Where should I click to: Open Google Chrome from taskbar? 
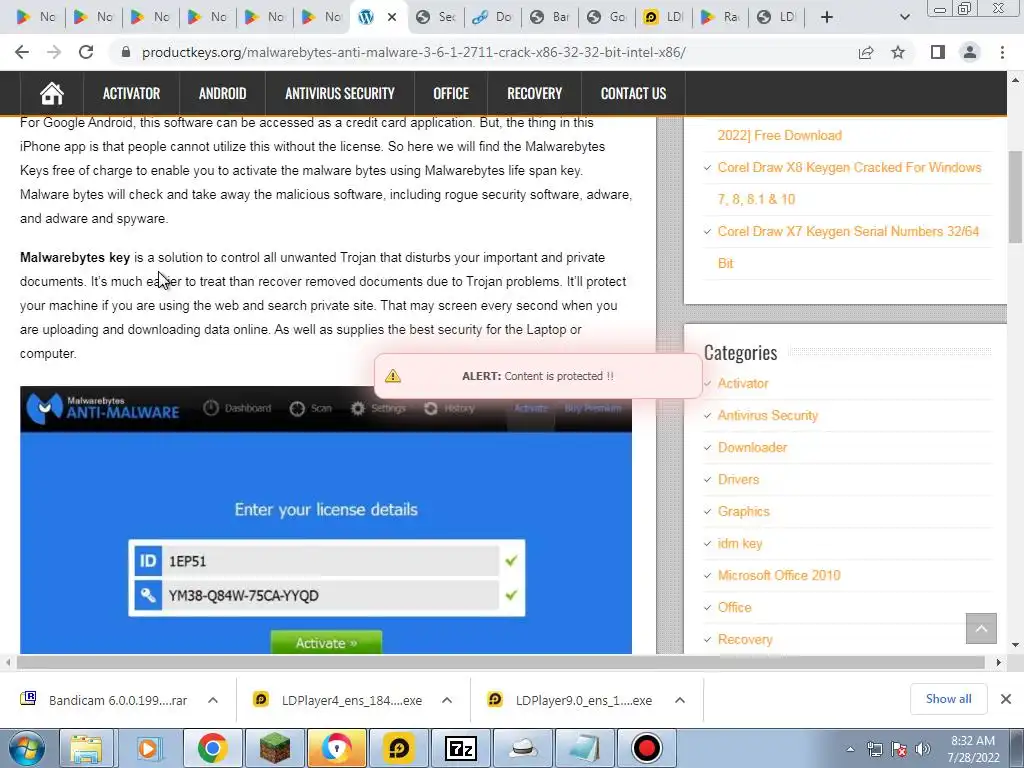tap(212, 748)
